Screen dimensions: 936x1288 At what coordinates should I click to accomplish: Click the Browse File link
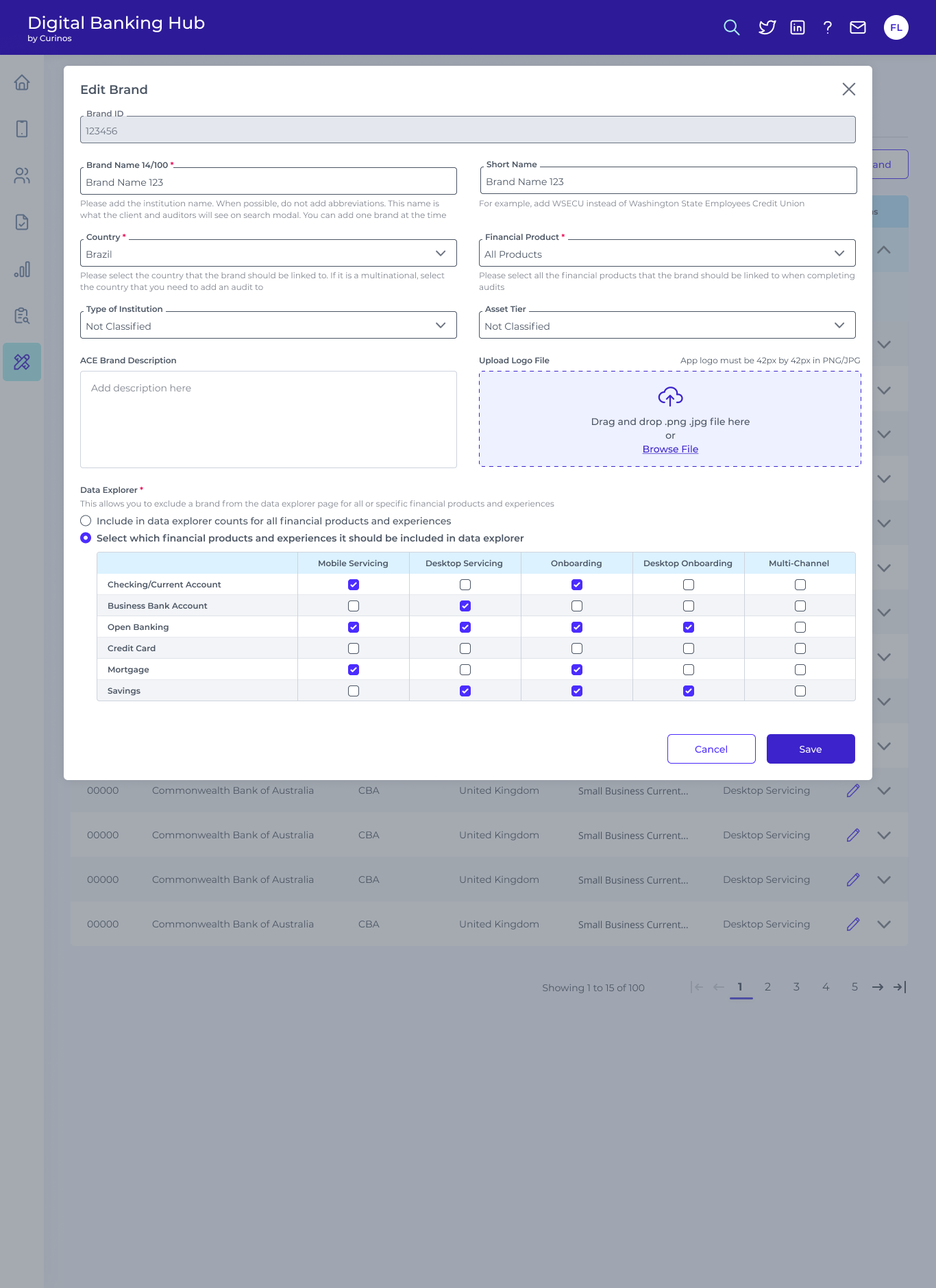pos(670,449)
